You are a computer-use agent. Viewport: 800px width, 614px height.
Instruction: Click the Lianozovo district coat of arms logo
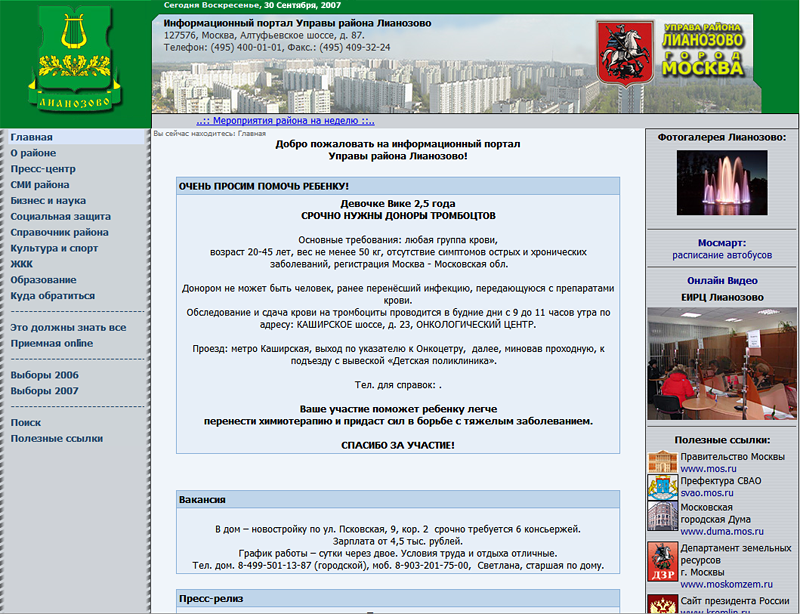tap(75, 59)
